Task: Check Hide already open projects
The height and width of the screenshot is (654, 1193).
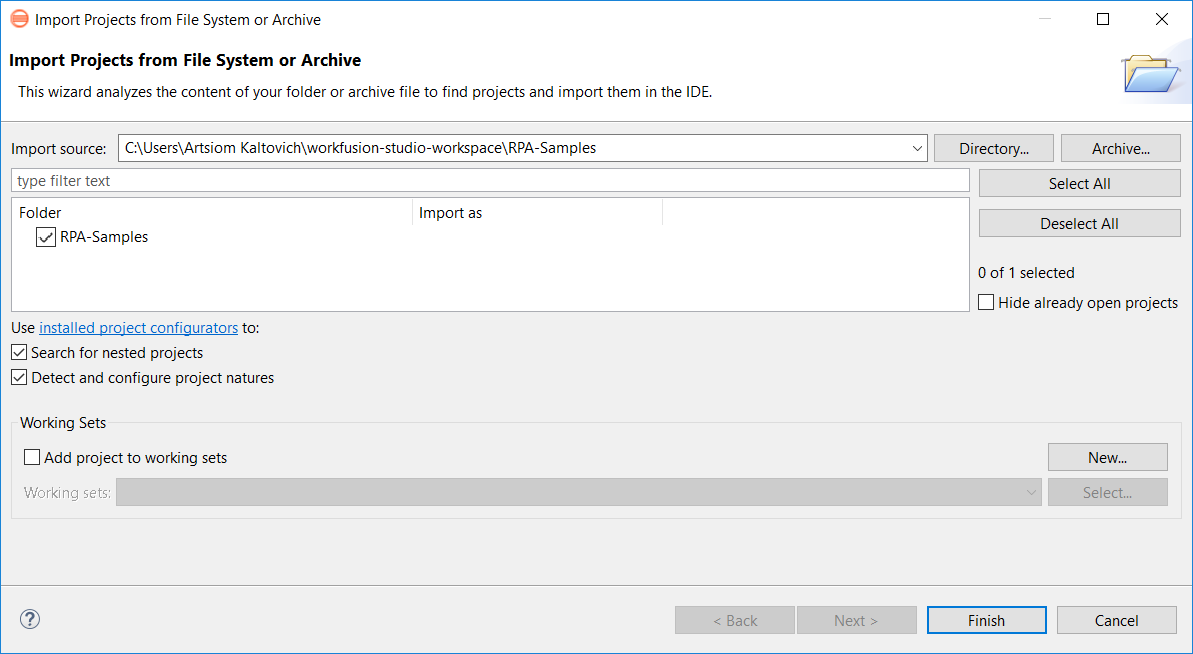Action: [986, 303]
